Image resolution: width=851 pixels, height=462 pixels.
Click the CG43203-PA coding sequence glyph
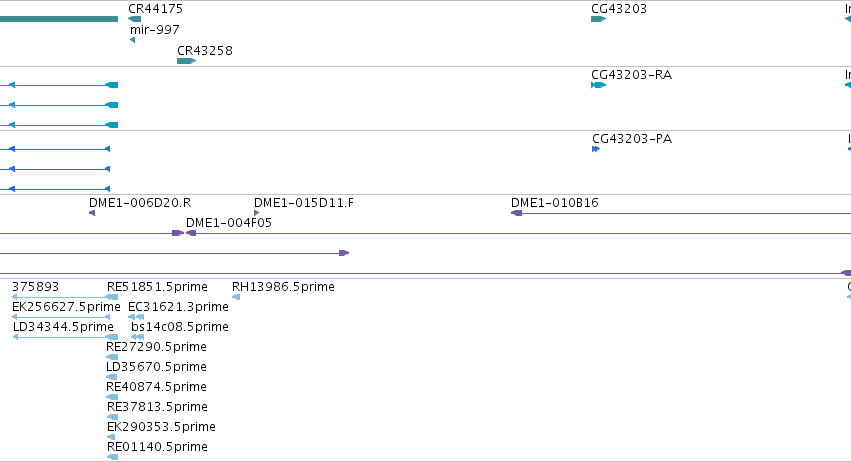[x=596, y=149]
